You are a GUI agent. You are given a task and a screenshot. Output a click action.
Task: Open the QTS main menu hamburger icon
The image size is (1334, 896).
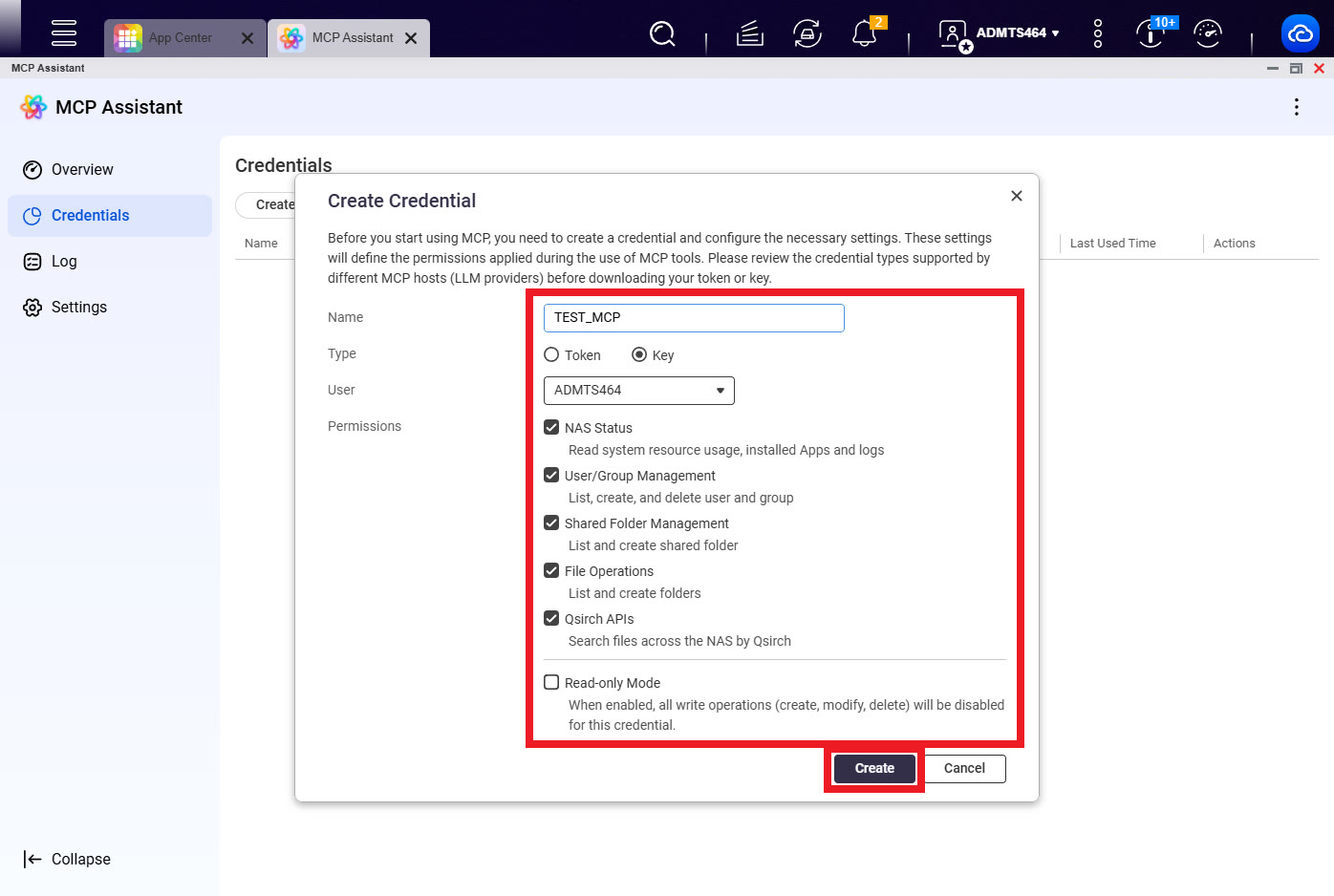coord(64,32)
